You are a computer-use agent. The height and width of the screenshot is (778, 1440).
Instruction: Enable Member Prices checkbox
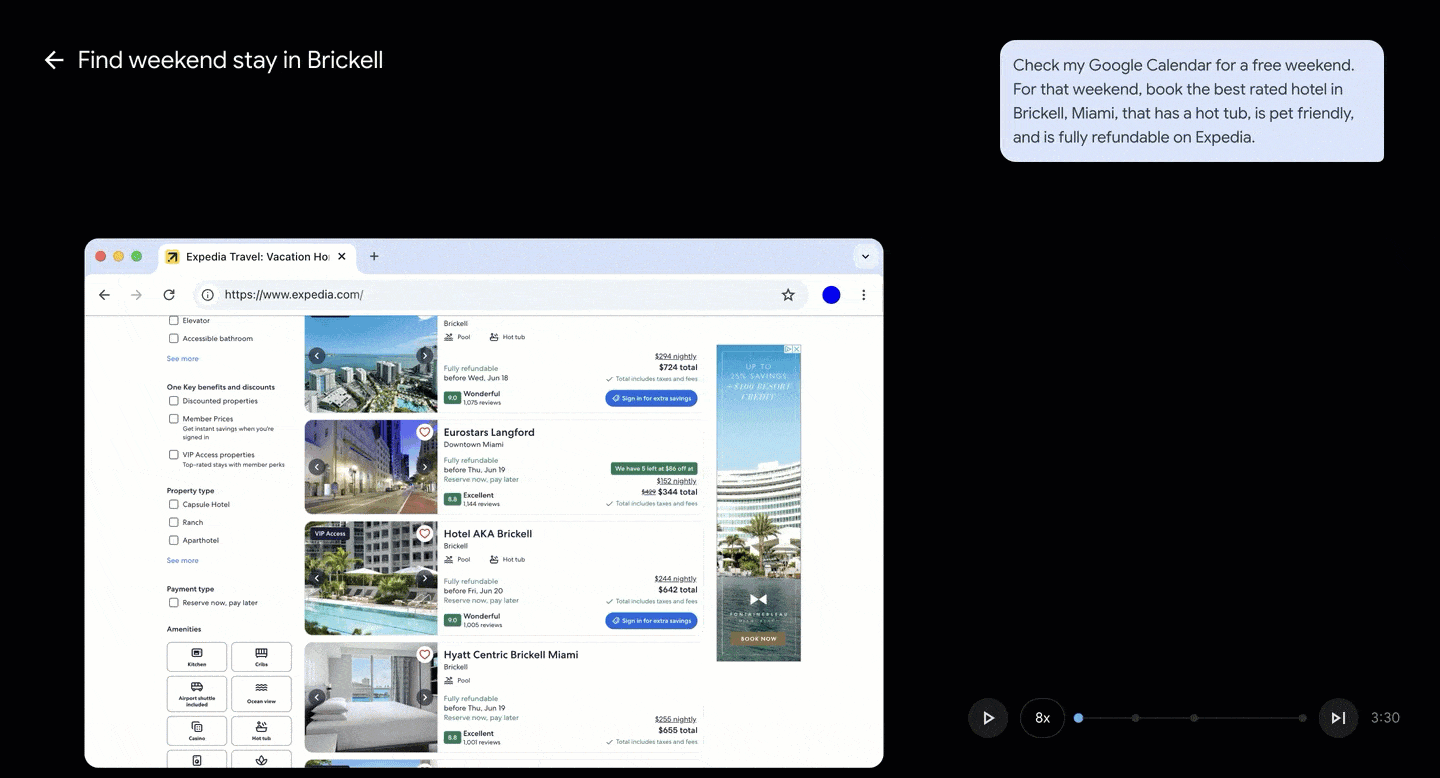(x=174, y=419)
